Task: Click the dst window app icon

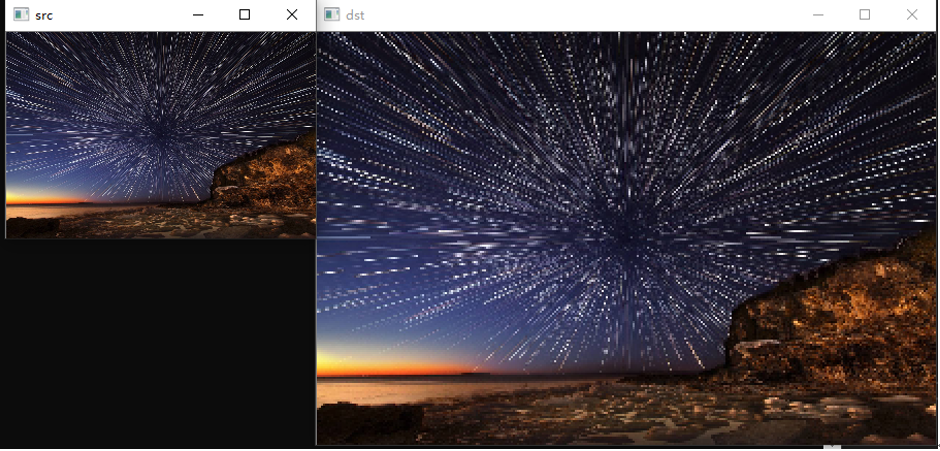Action: point(332,14)
